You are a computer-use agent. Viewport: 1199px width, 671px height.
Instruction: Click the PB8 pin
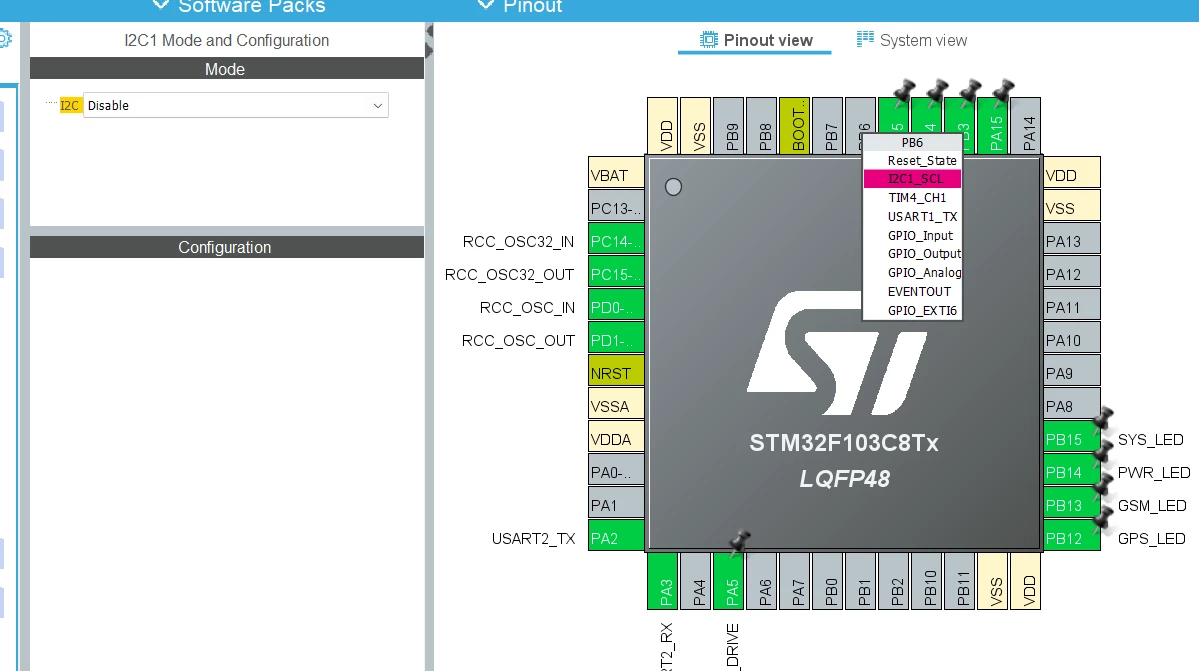click(x=762, y=126)
